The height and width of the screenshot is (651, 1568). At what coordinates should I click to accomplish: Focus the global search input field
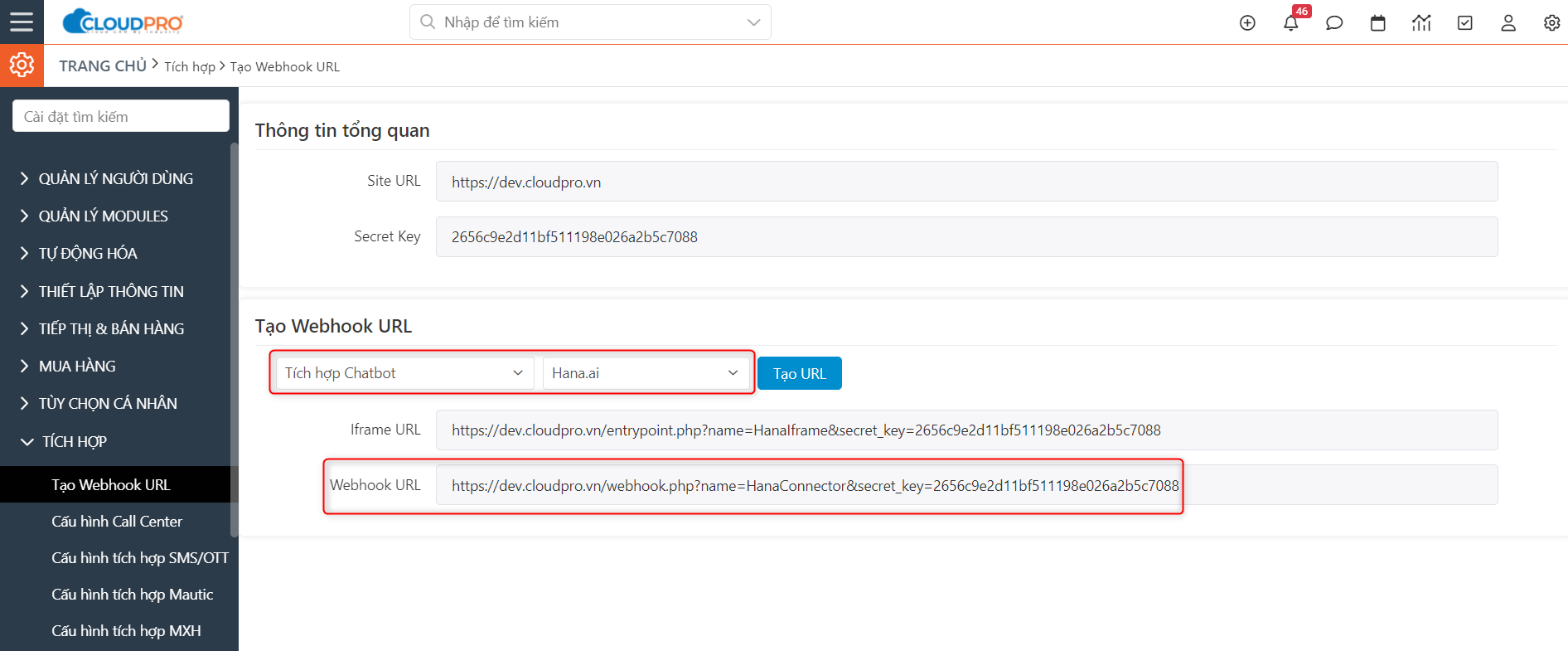pos(590,22)
